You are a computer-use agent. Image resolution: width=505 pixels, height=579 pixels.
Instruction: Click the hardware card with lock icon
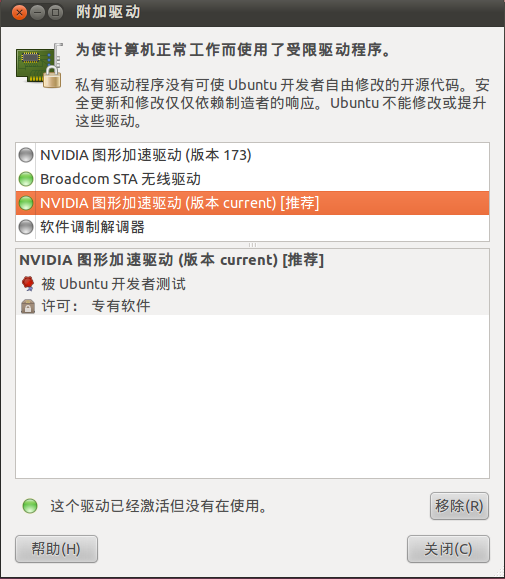tap(39, 65)
